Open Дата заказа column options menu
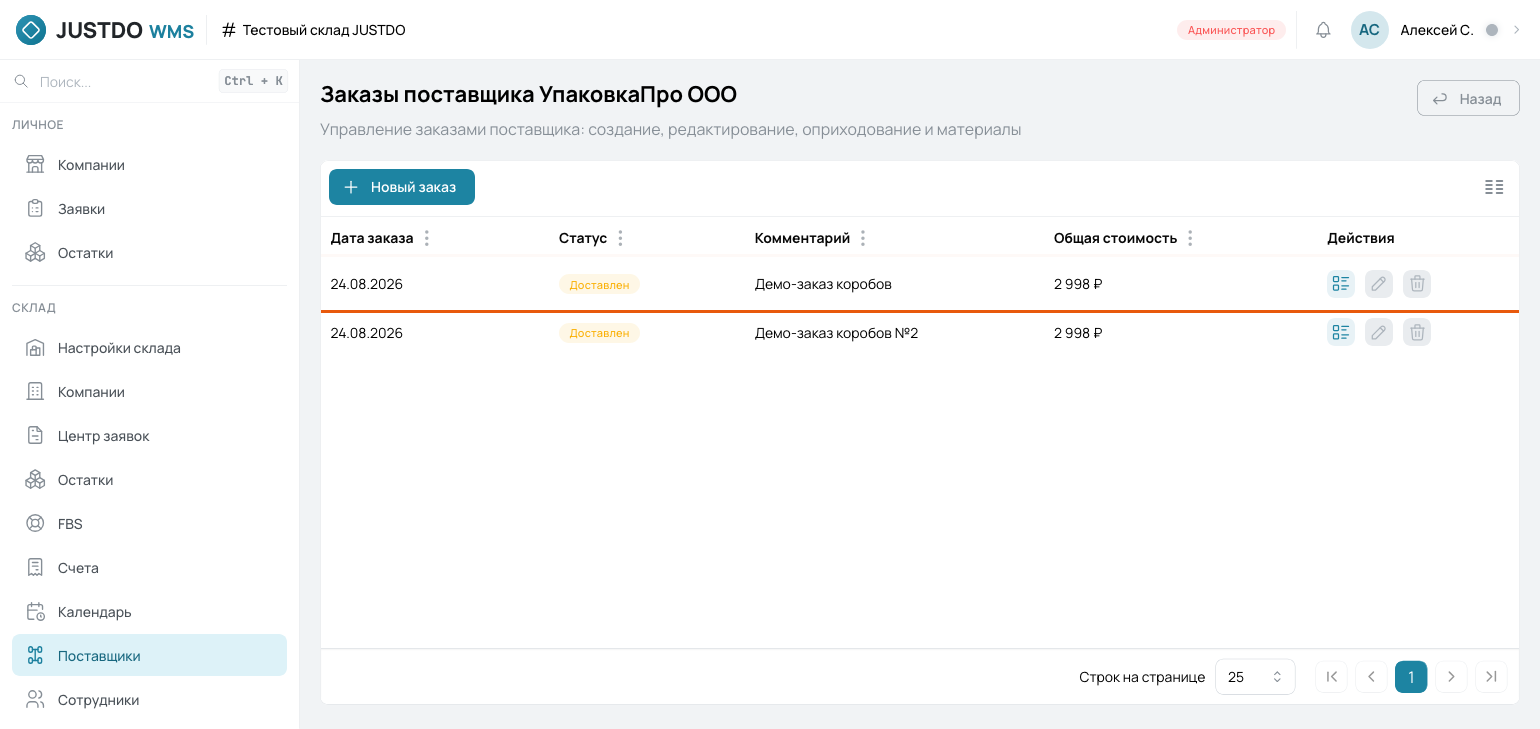The image size is (1540, 729). click(x=427, y=238)
